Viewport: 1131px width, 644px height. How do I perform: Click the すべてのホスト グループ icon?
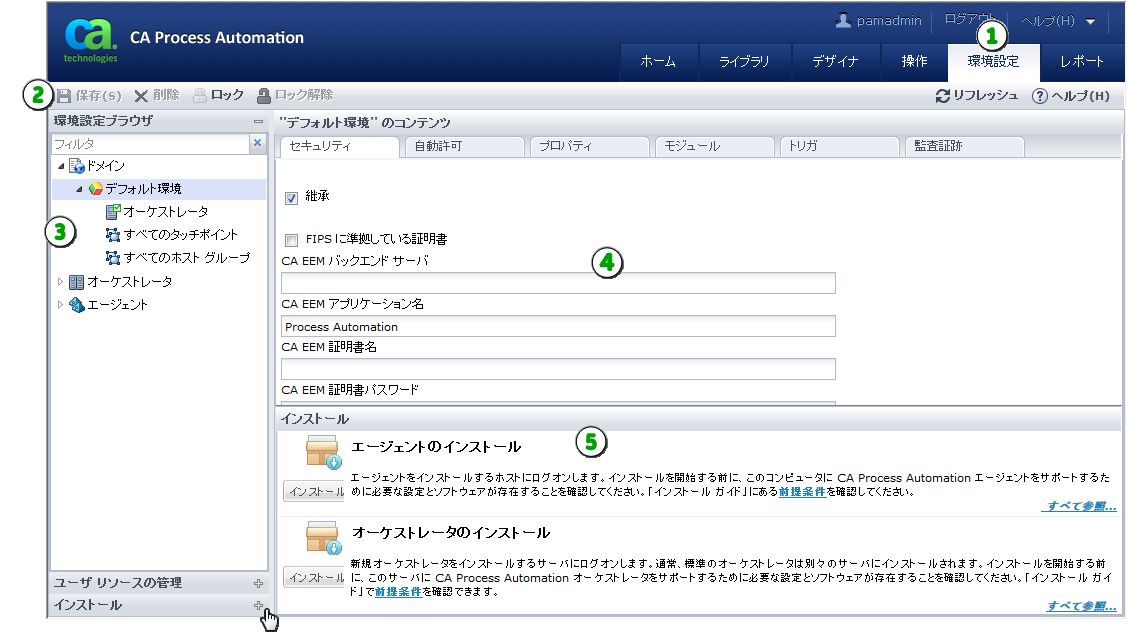click(113, 258)
